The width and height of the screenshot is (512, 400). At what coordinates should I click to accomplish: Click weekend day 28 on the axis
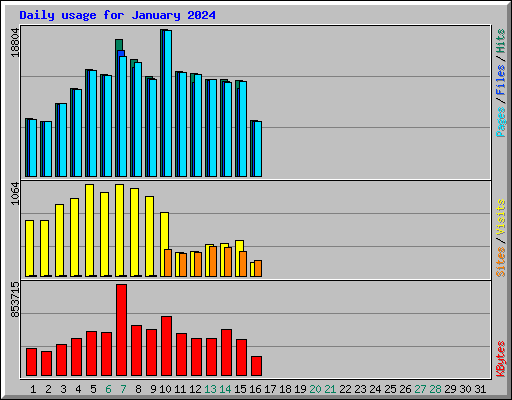435,389
